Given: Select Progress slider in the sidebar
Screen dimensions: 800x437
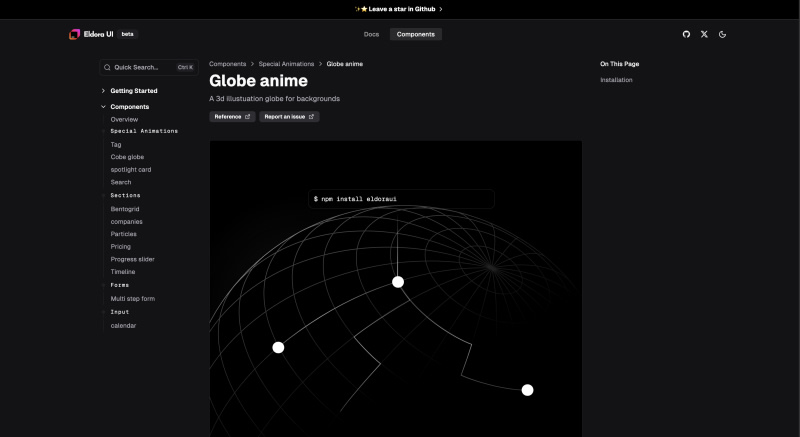Looking at the screenshot, I should (132, 259).
